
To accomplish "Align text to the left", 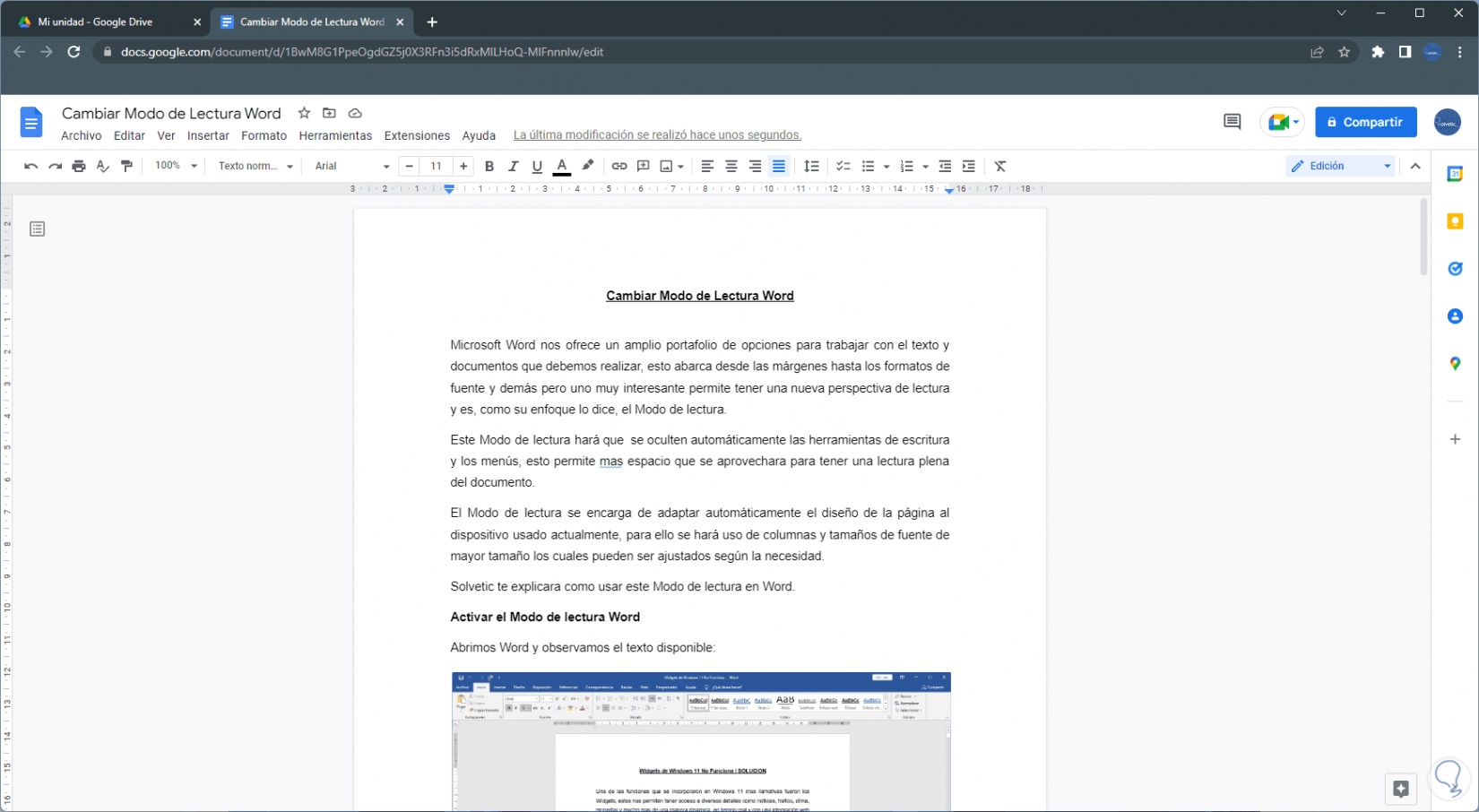I will (707, 166).
